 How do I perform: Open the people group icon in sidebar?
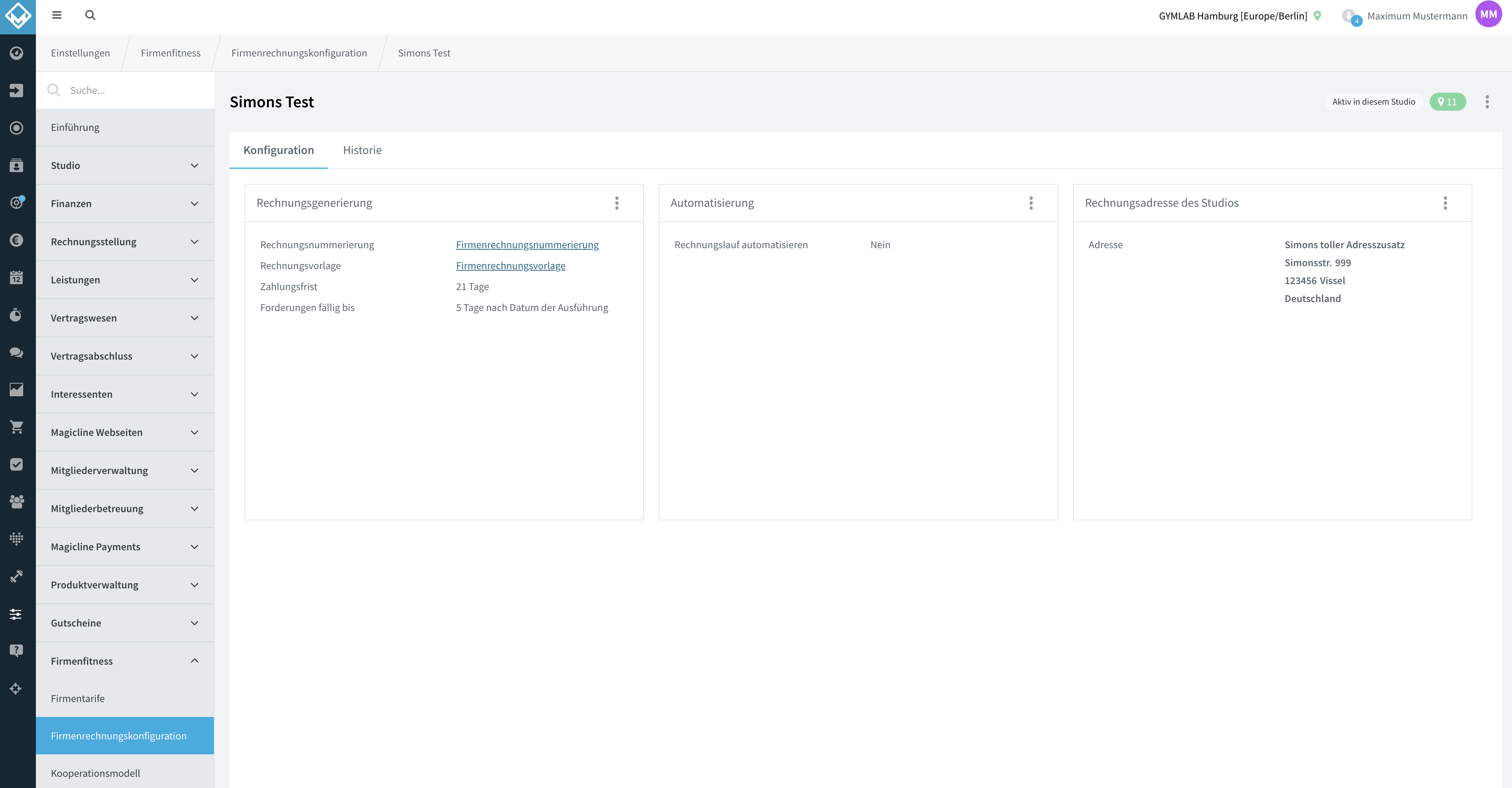(x=16, y=502)
